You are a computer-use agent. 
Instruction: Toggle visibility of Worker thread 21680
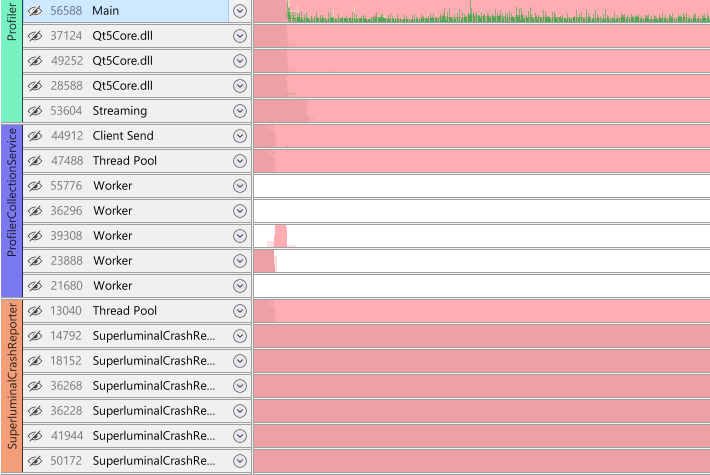coord(34,286)
